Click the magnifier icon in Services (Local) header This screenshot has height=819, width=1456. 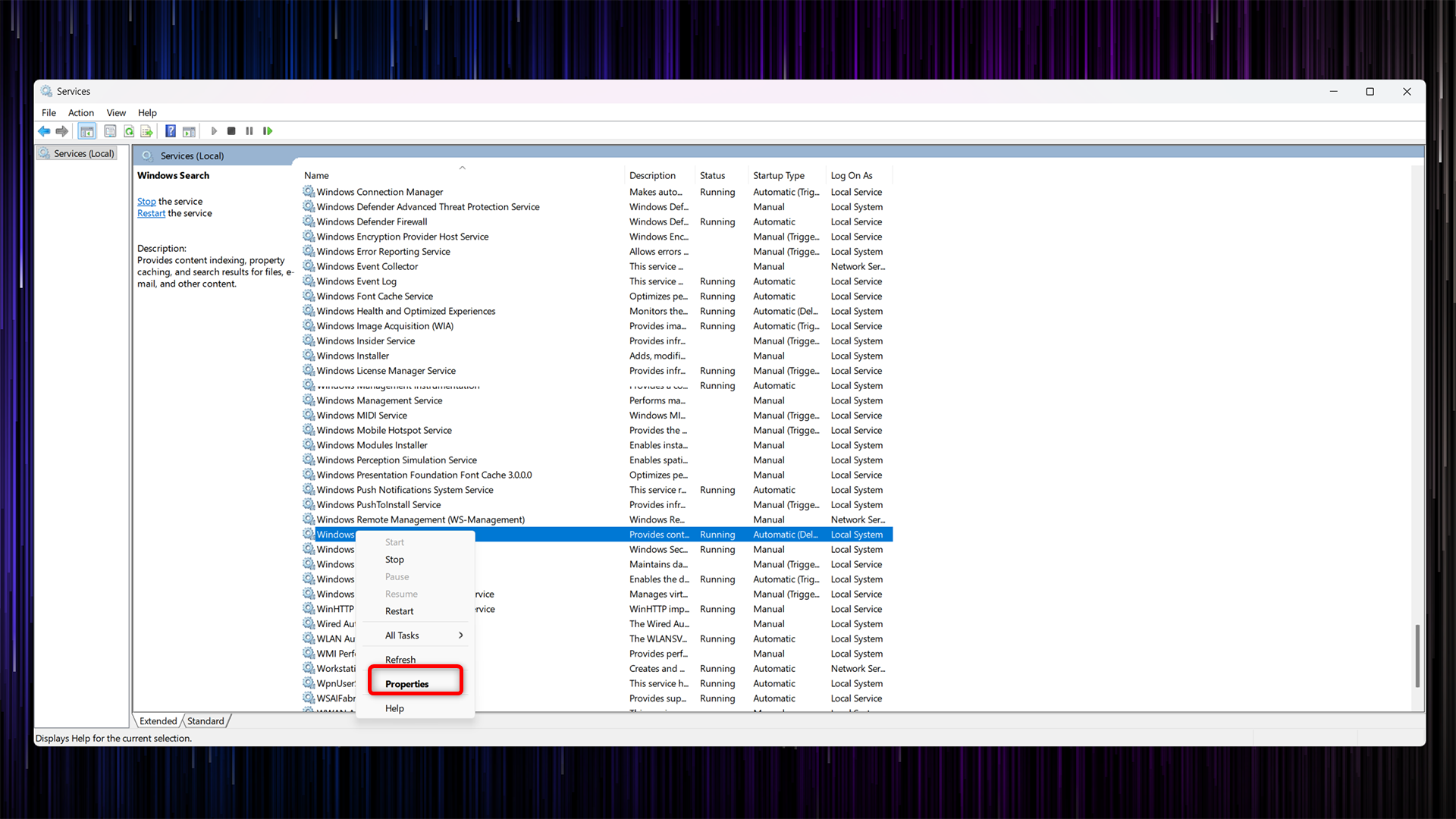[x=147, y=155]
